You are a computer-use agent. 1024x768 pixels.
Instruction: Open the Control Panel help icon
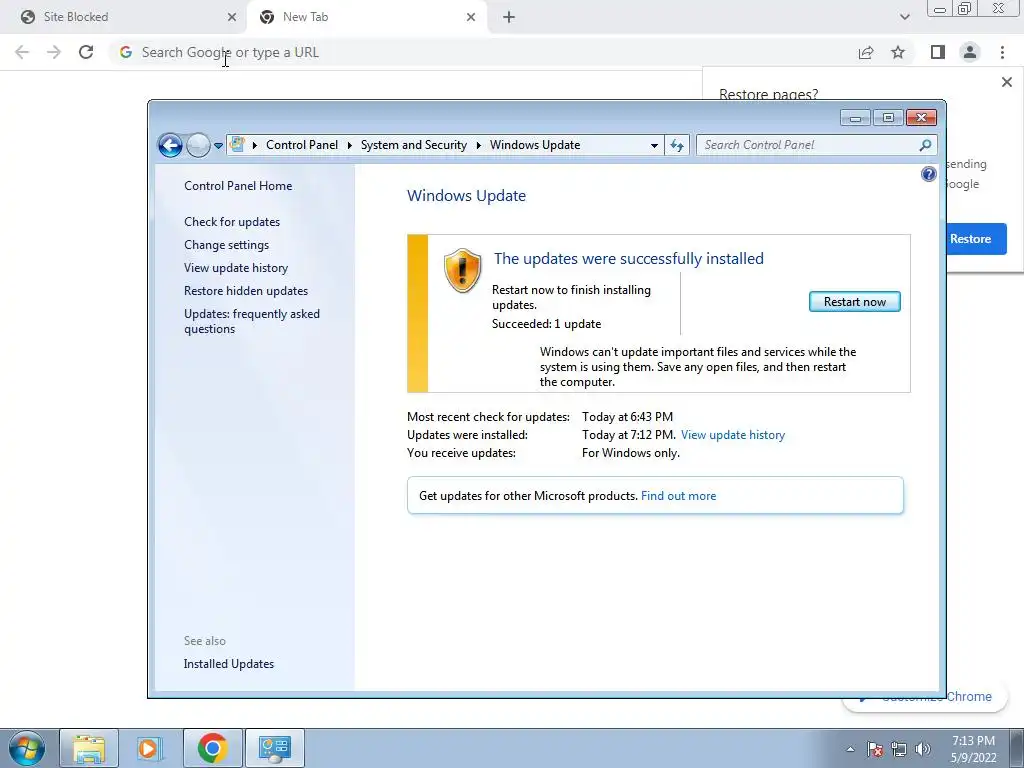(929, 174)
